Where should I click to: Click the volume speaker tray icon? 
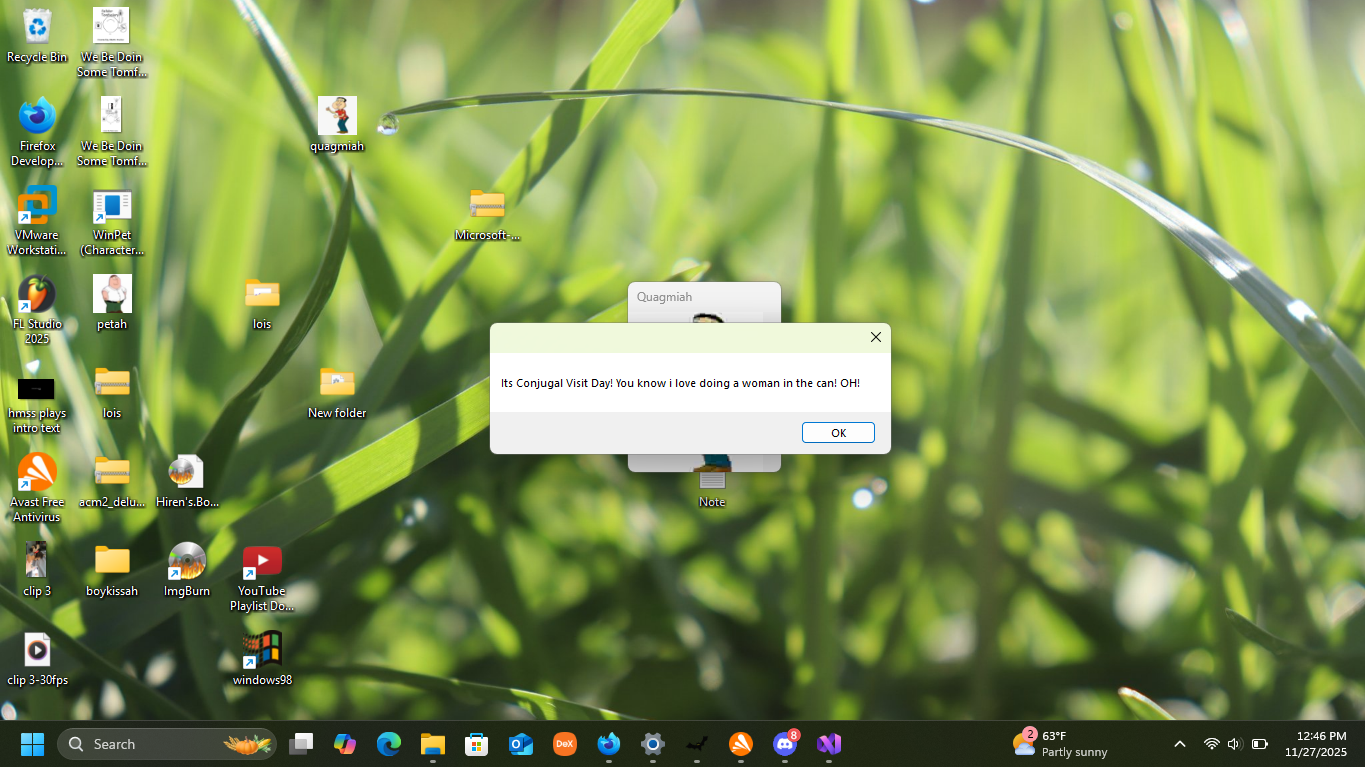tap(1234, 744)
